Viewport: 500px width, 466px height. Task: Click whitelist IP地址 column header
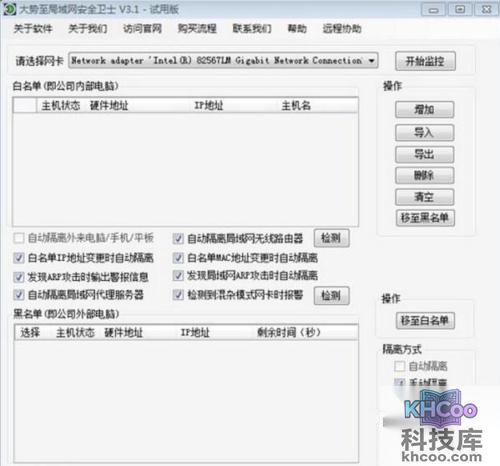(209, 106)
